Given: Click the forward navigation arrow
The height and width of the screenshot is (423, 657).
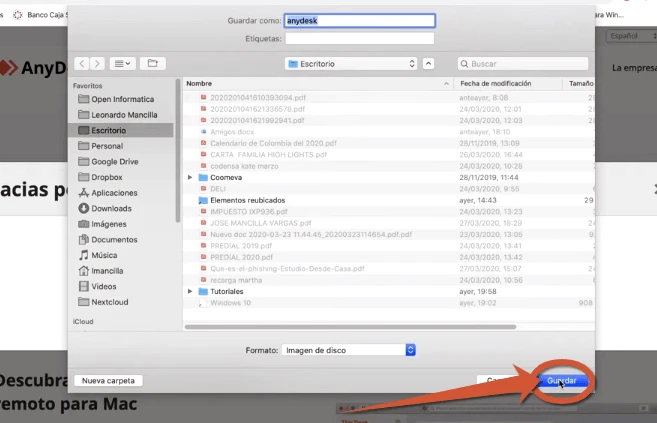Looking at the screenshot, I should (96, 63).
